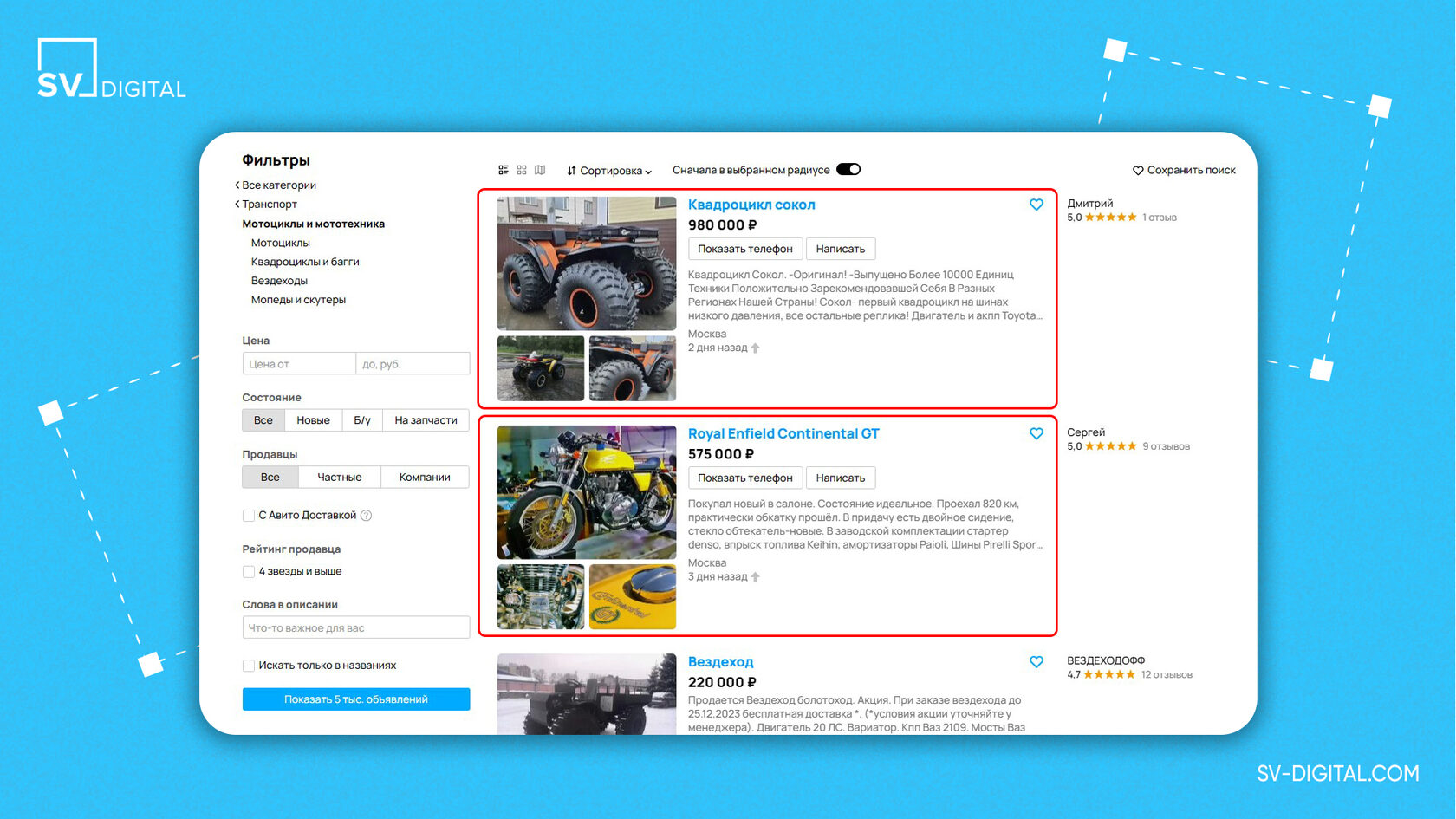Select На запчасти condition option
This screenshot has width=1456, height=819.
426,420
